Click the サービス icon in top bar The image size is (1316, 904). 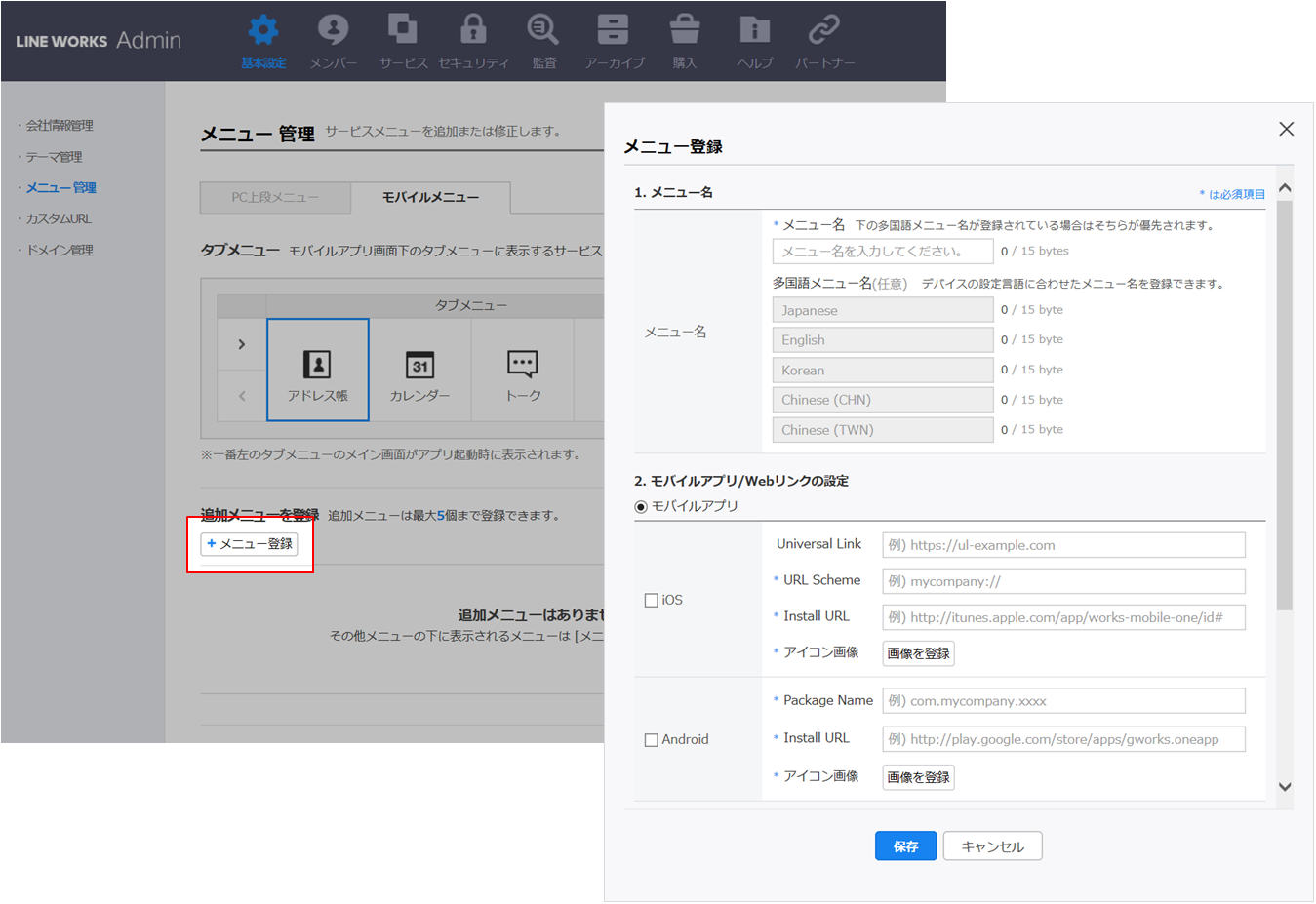tap(402, 29)
